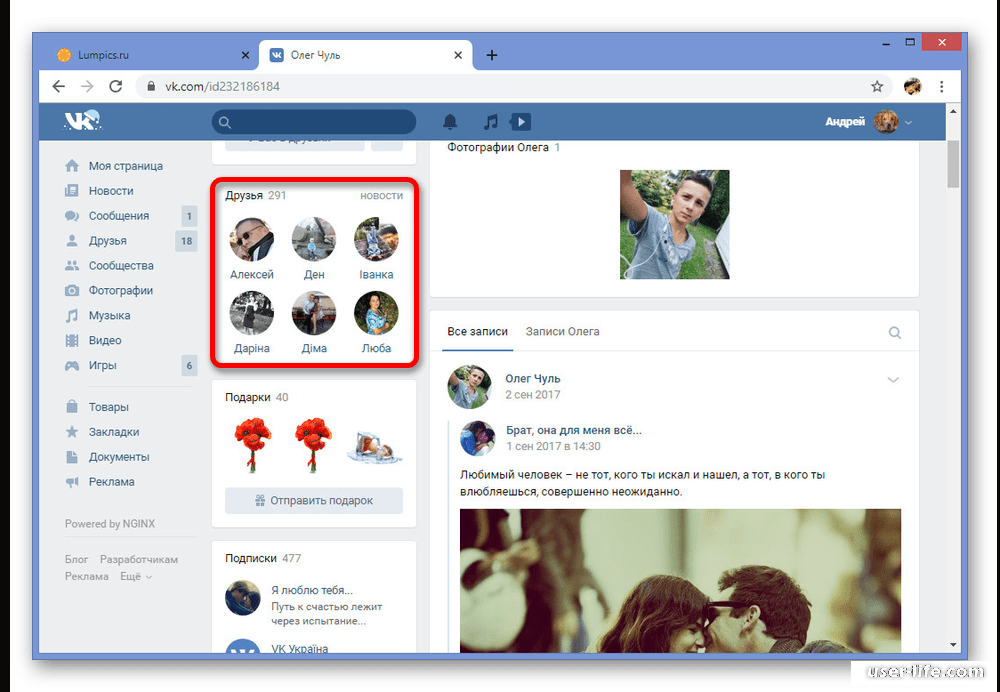Image resolution: width=1000 pixels, height=692 pixels.
Task: Click the scrollbar down arrow
Action: (953, 645)
